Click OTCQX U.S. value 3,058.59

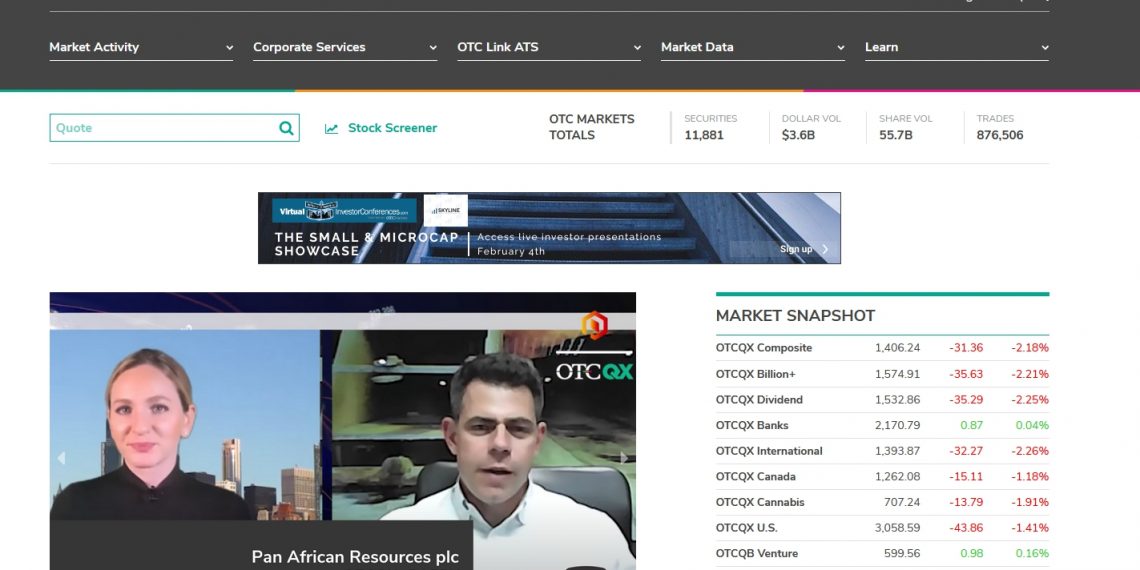pos(897,528)
